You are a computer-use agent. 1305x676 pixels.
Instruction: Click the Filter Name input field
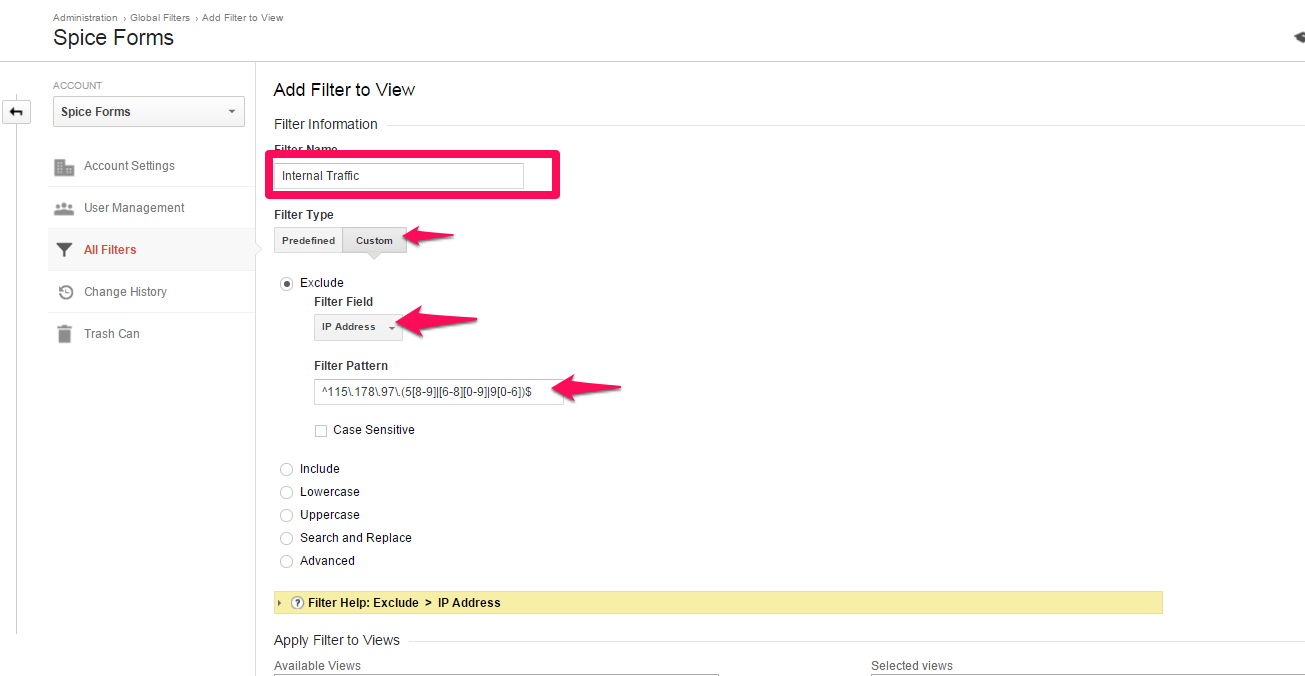pyautogui.click(x=398, y=176)
